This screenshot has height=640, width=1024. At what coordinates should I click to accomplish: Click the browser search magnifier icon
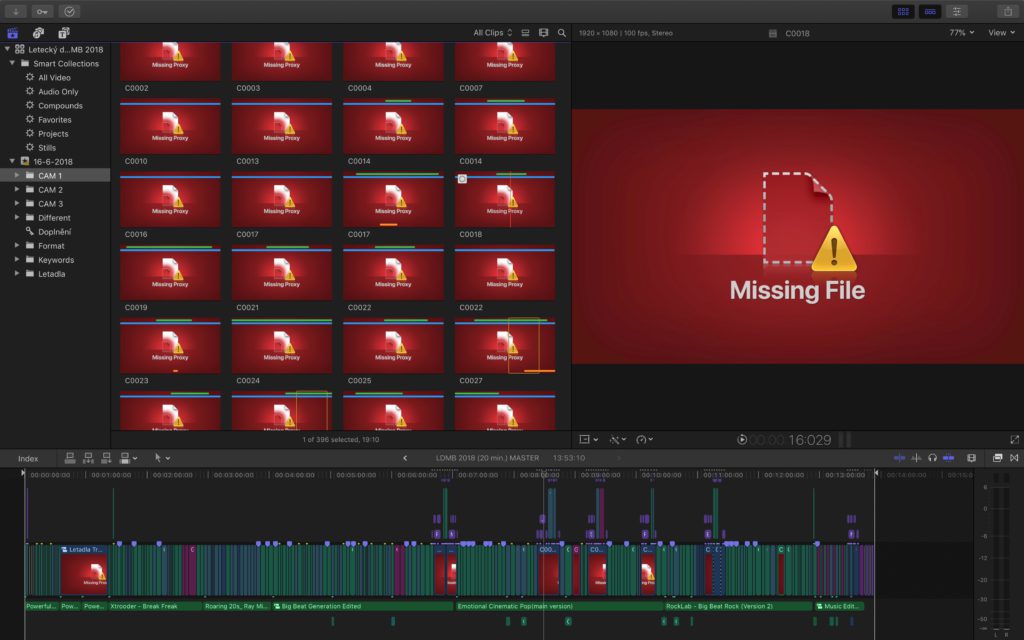562,33
